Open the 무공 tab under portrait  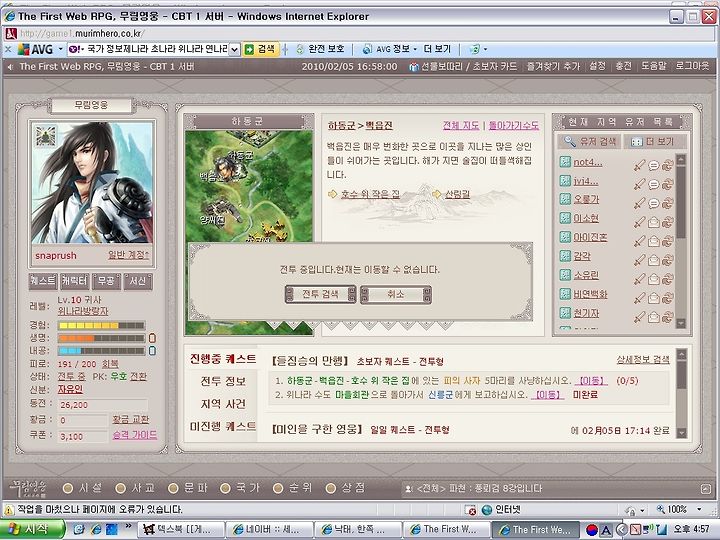pos(106,281)
